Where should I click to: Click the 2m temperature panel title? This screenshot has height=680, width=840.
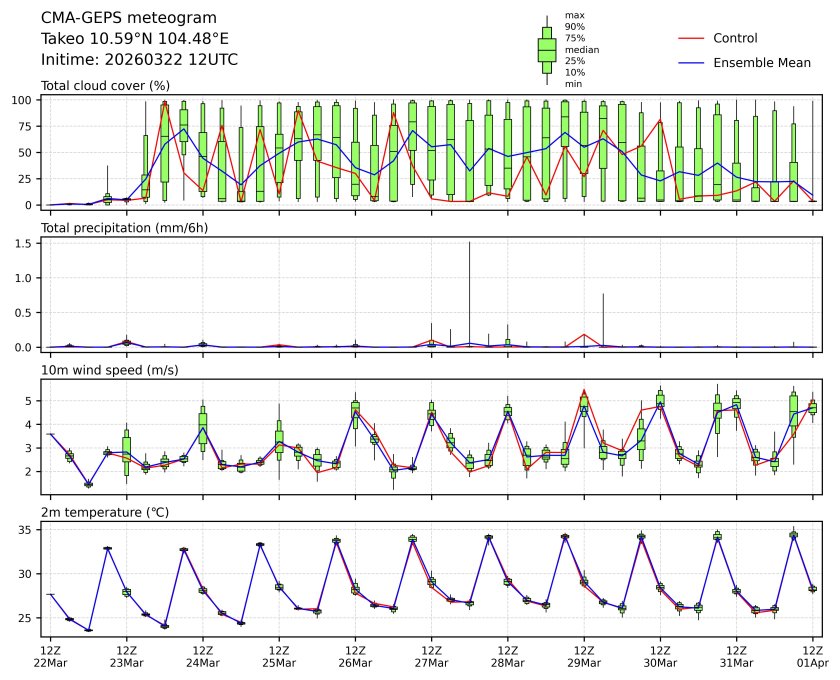point(103,513)
